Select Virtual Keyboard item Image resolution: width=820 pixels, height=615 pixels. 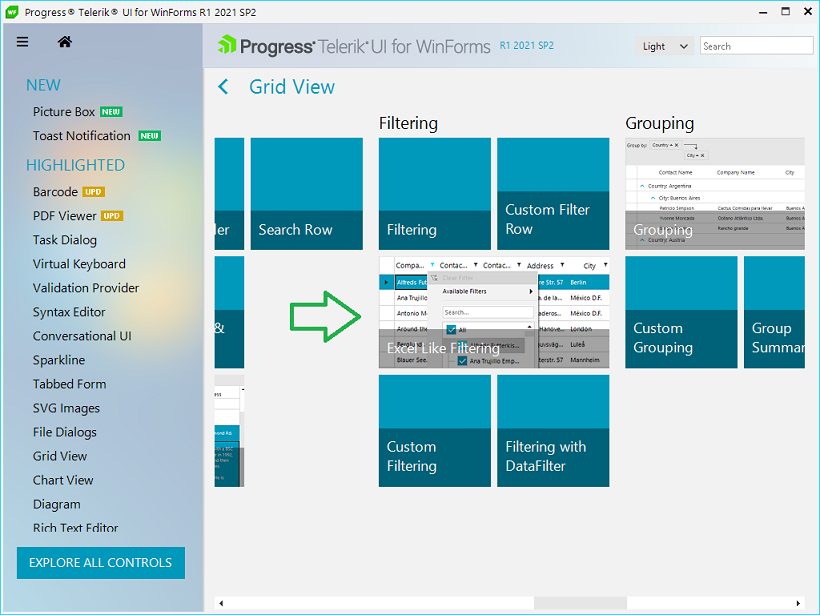(x=79, y=264)
